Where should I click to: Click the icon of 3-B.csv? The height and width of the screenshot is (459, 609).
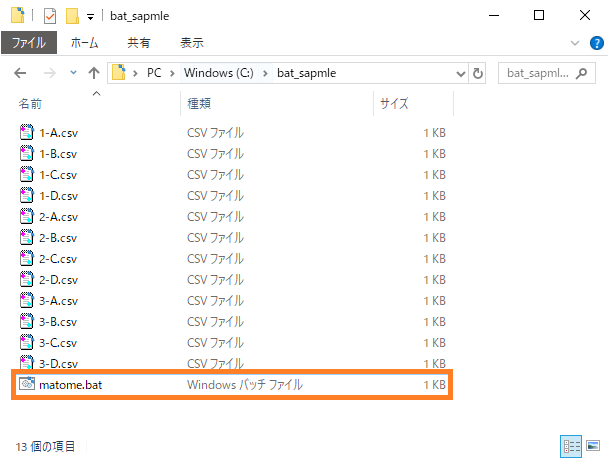[26, 321]
